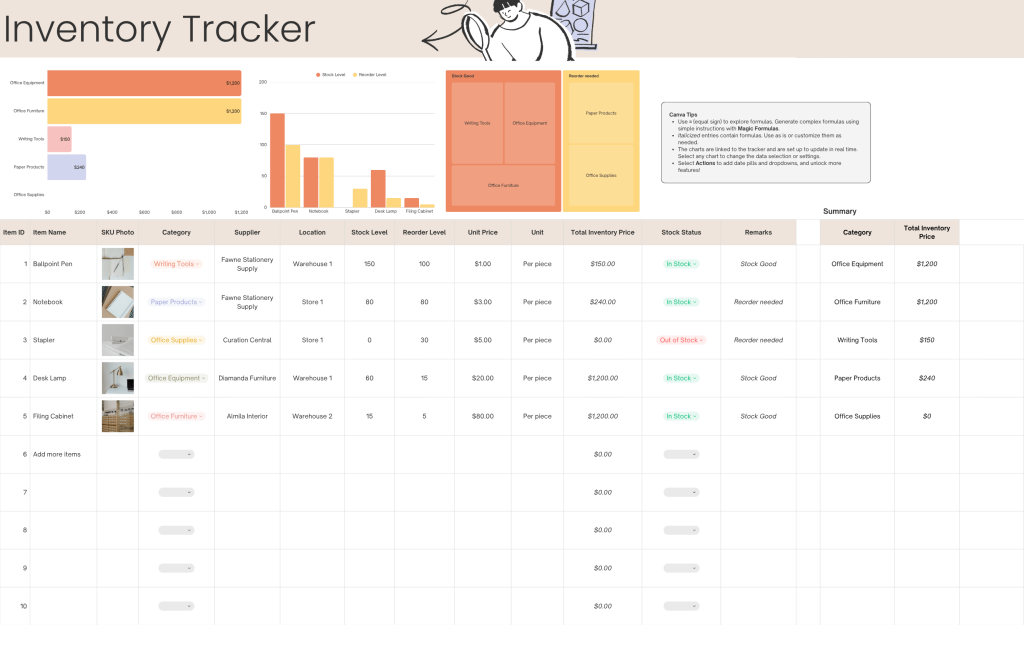Select the Stock Level legend marker
The image size is (1024, 663).
click(x=318, y=74)
